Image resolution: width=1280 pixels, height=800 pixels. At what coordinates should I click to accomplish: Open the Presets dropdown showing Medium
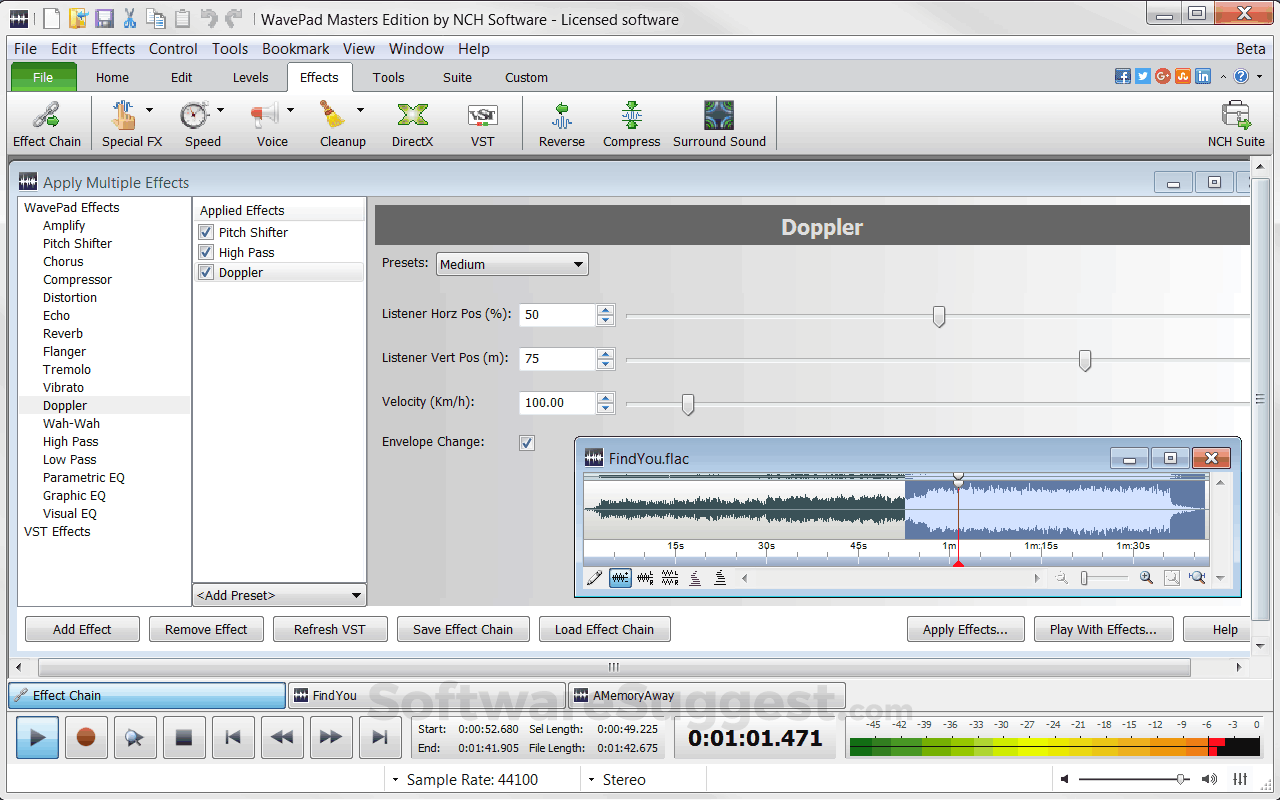512,264
